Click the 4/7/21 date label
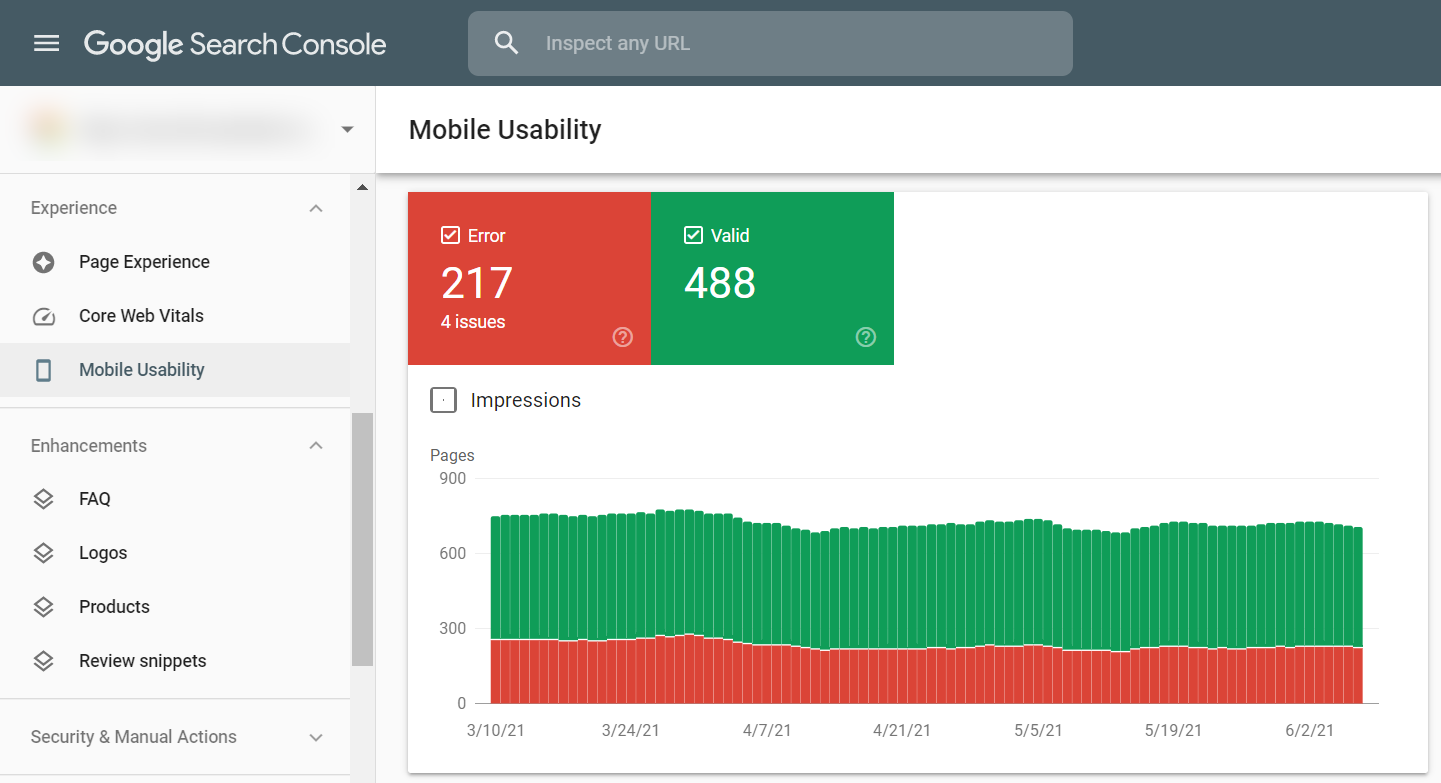The width and height of the screenshot is (1441, 783). (767, 731)
